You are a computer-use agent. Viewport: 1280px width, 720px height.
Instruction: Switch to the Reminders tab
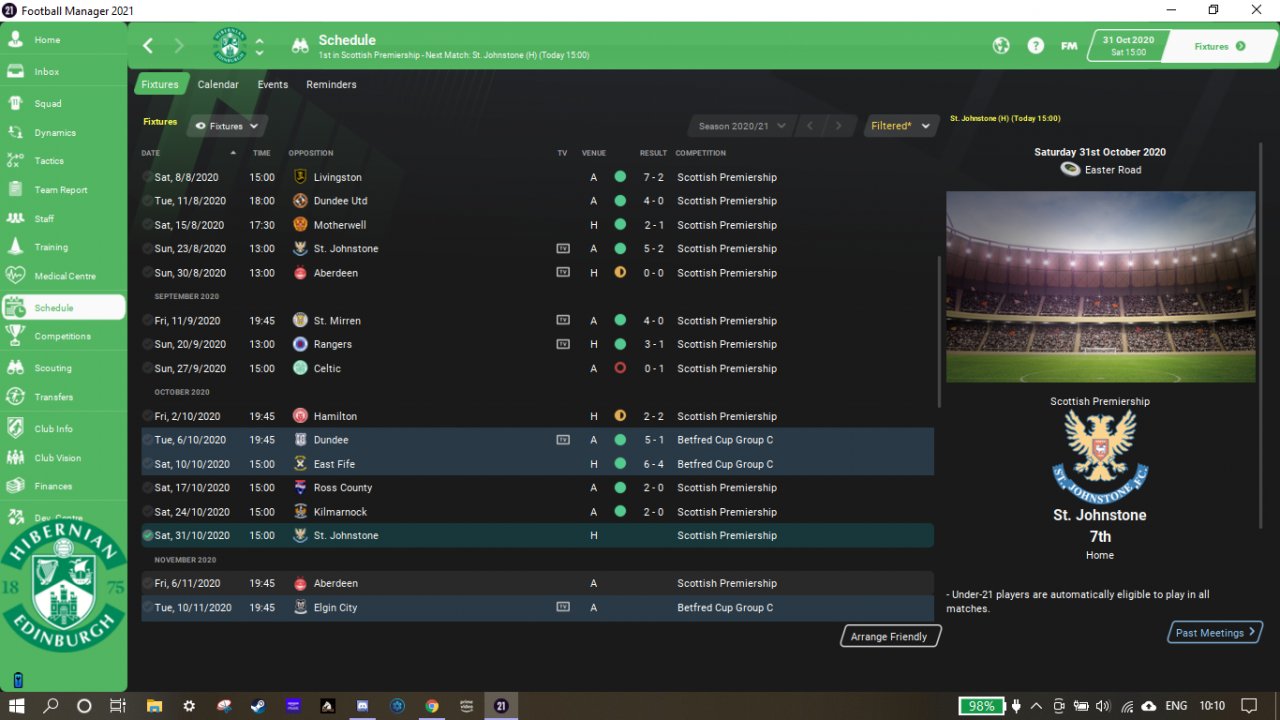[x=331, y=85]
